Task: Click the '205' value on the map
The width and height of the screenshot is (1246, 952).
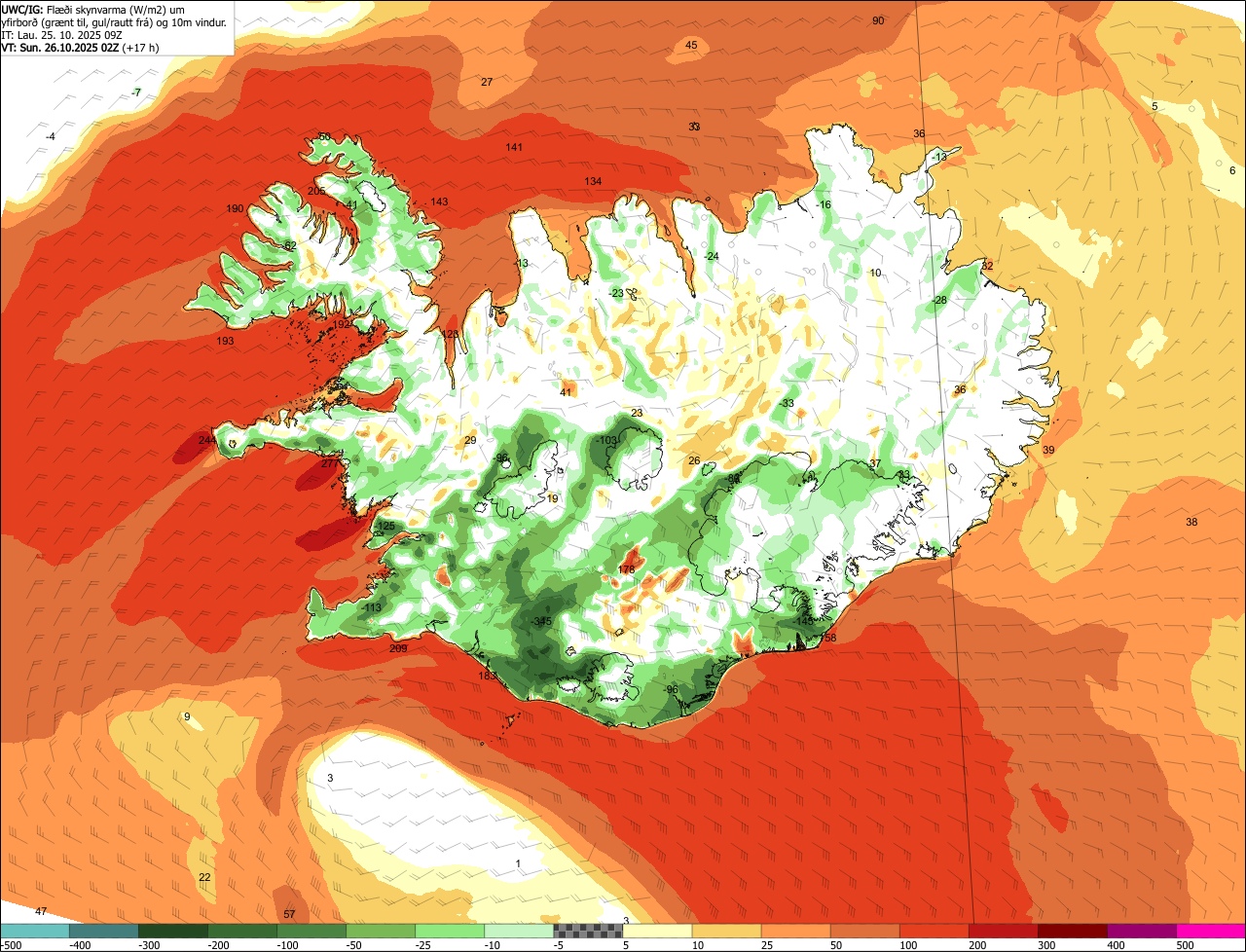Action: click(316, 191)
